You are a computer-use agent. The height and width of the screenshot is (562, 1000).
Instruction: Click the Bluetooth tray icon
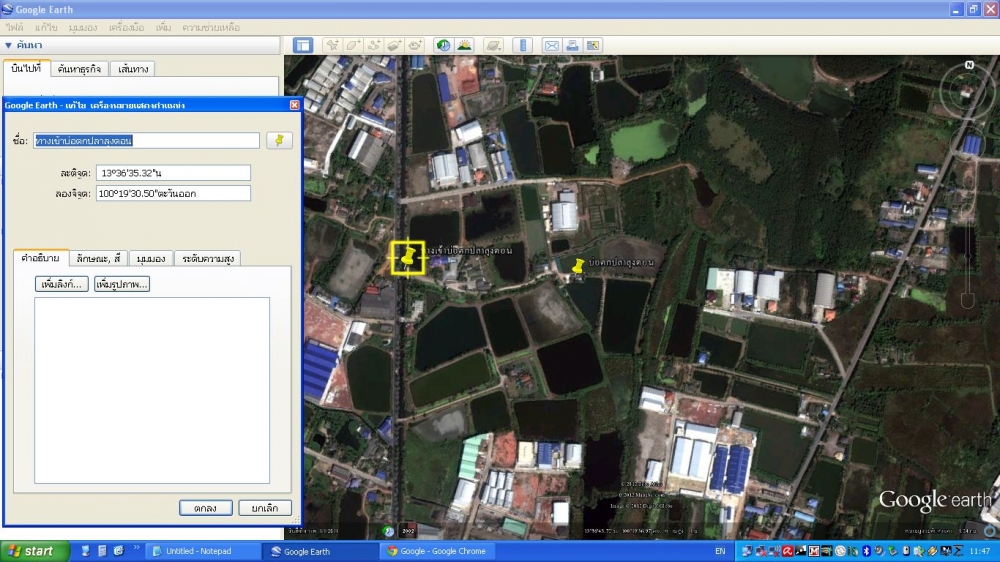click(866, 551)
